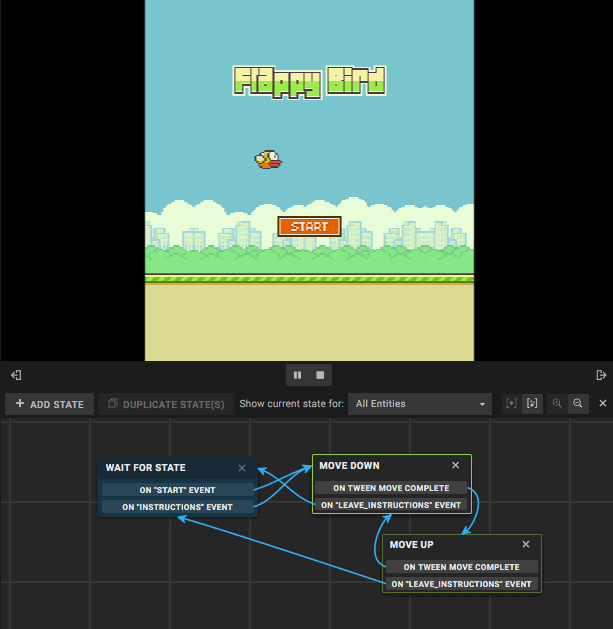Zoom in on the state graph

point(557,404)
